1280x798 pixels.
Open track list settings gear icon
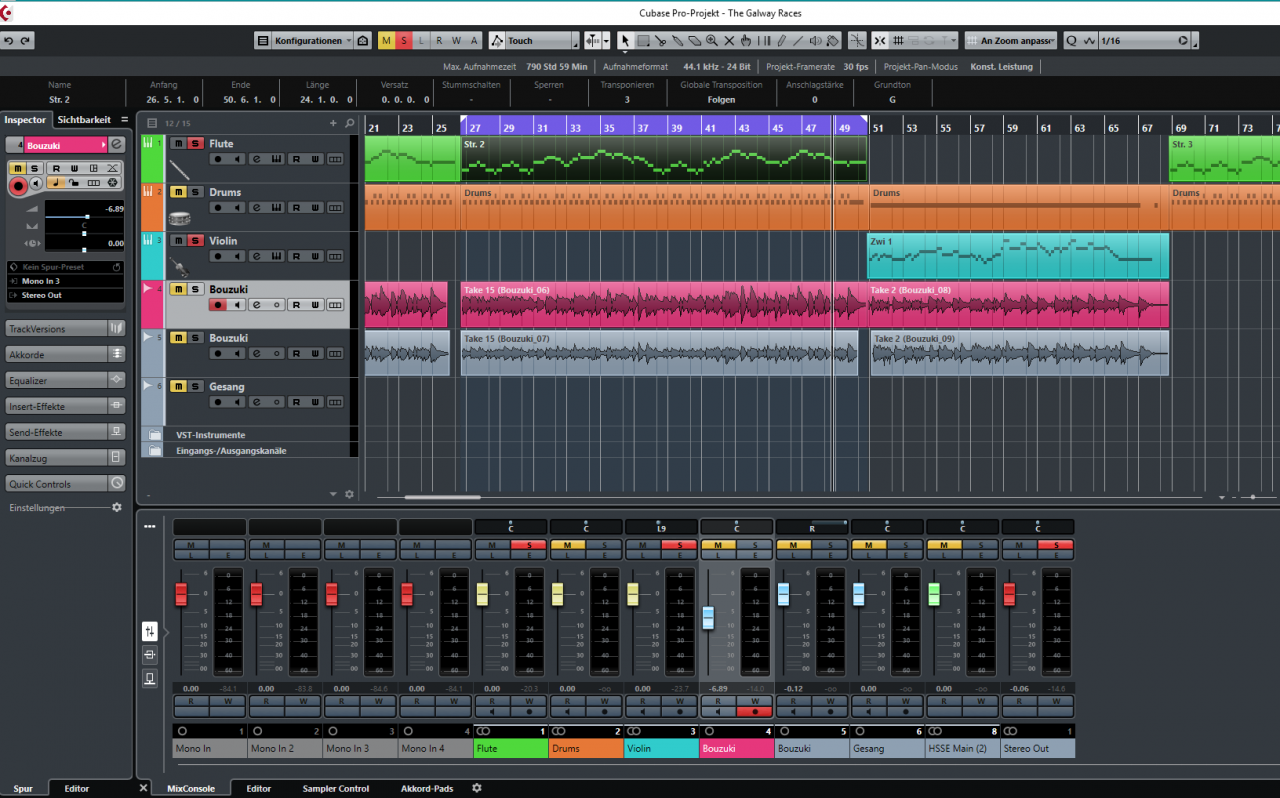pyautogui.click(x=349, y=494)
